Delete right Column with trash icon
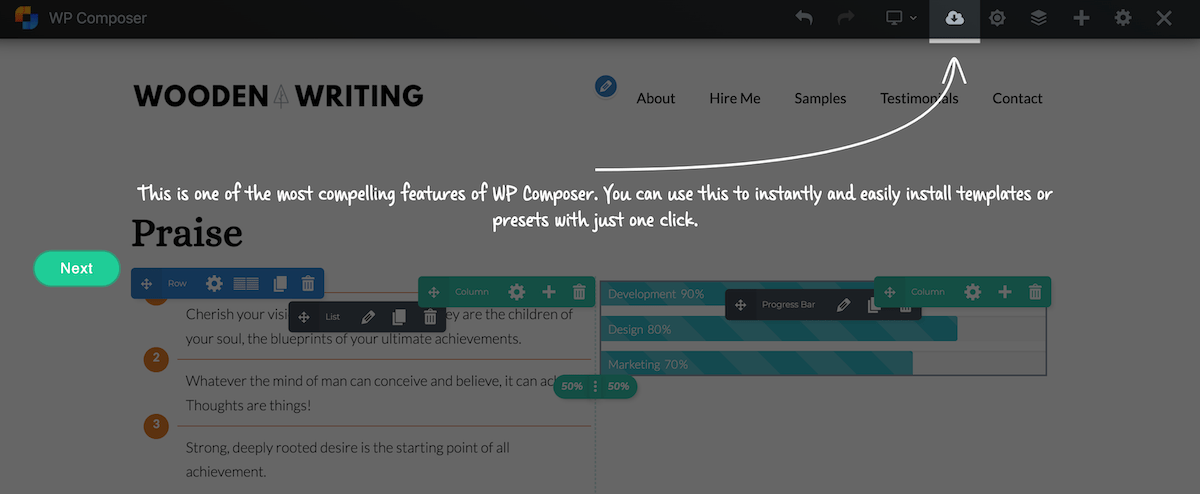This screenshot has width=1200, height=494. tap(1035, 292)
